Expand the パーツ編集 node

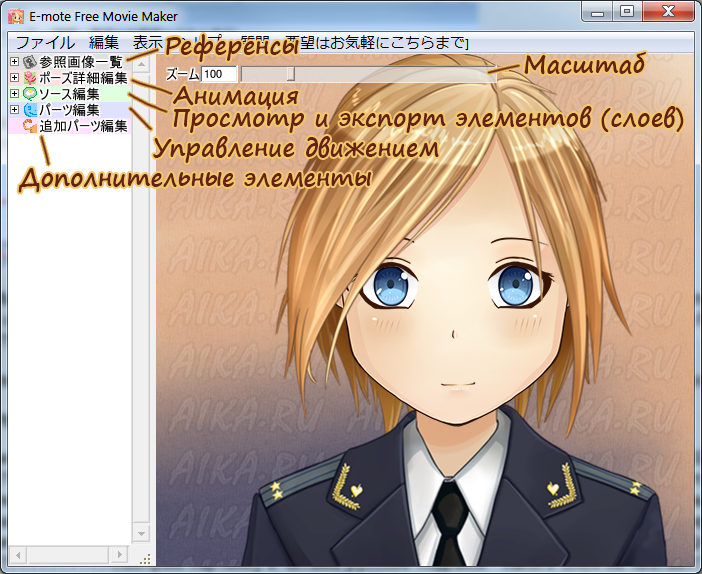tap(14, 109)
